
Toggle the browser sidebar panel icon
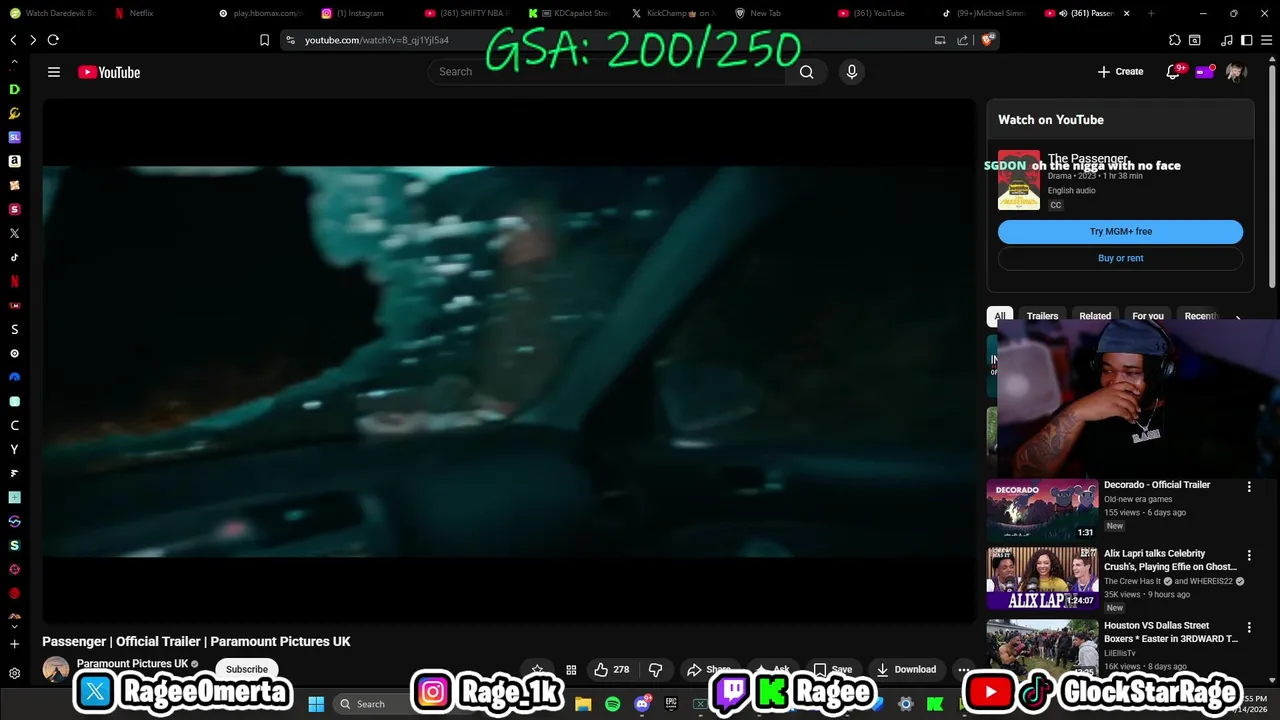point(1246,40)
